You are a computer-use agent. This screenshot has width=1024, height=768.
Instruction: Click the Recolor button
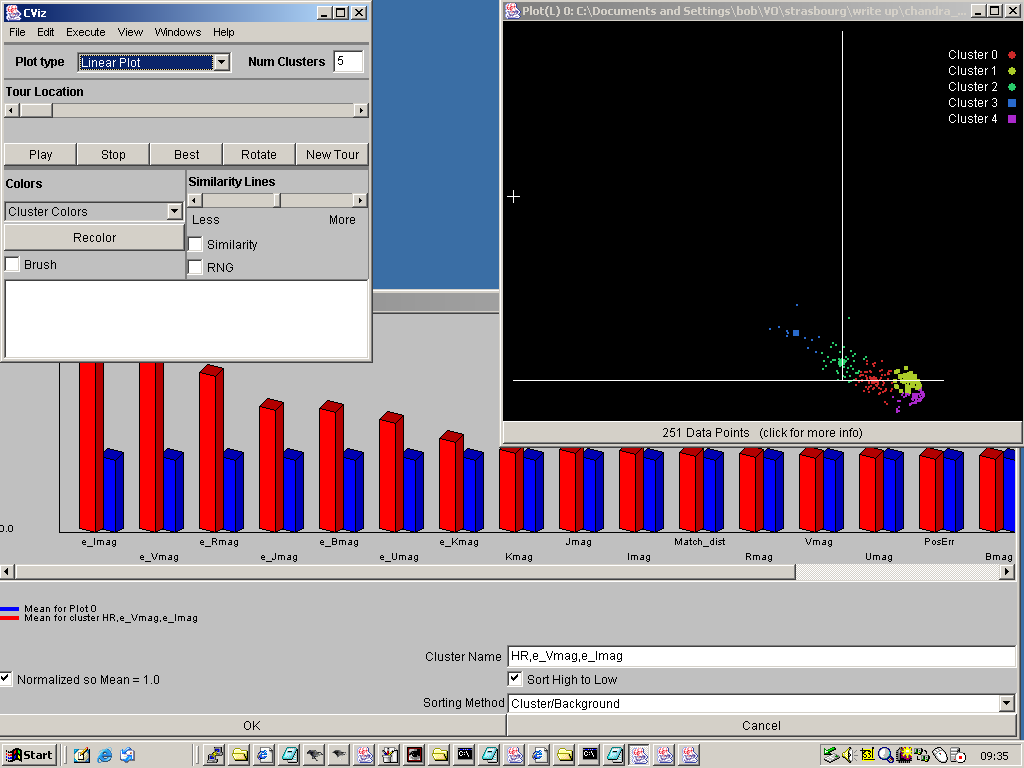click(x=94, y=238)
